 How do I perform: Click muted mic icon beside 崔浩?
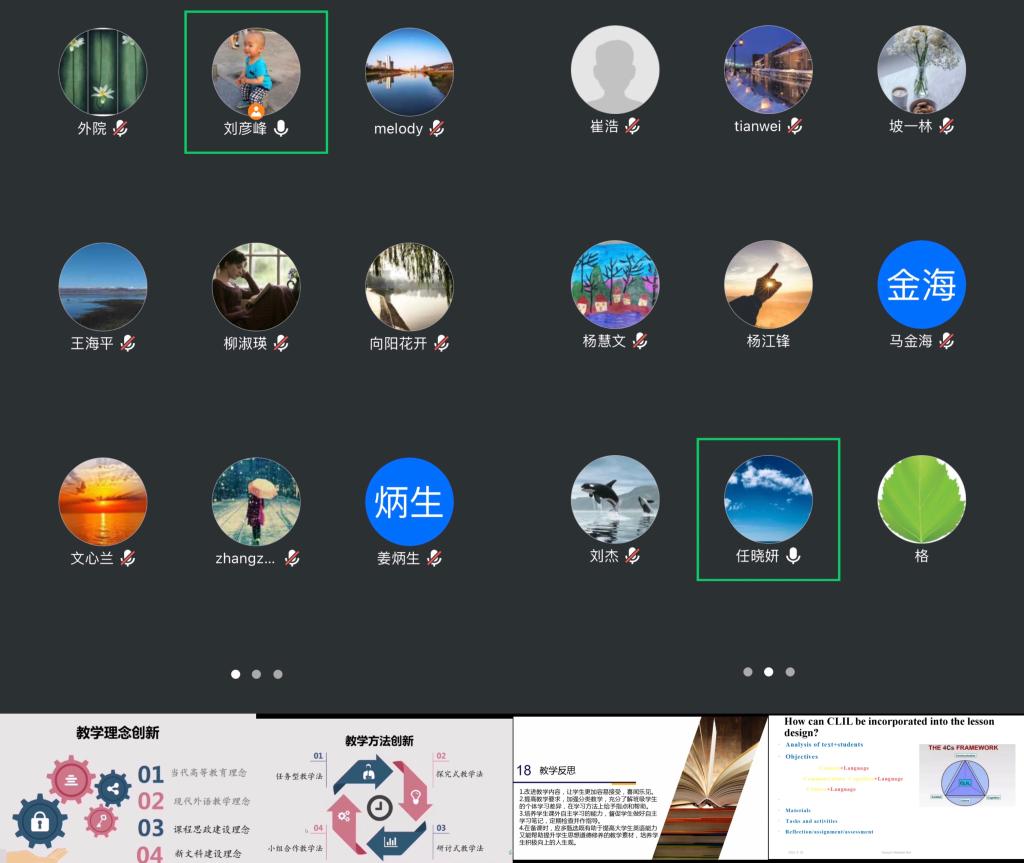[x=632, y=126]
